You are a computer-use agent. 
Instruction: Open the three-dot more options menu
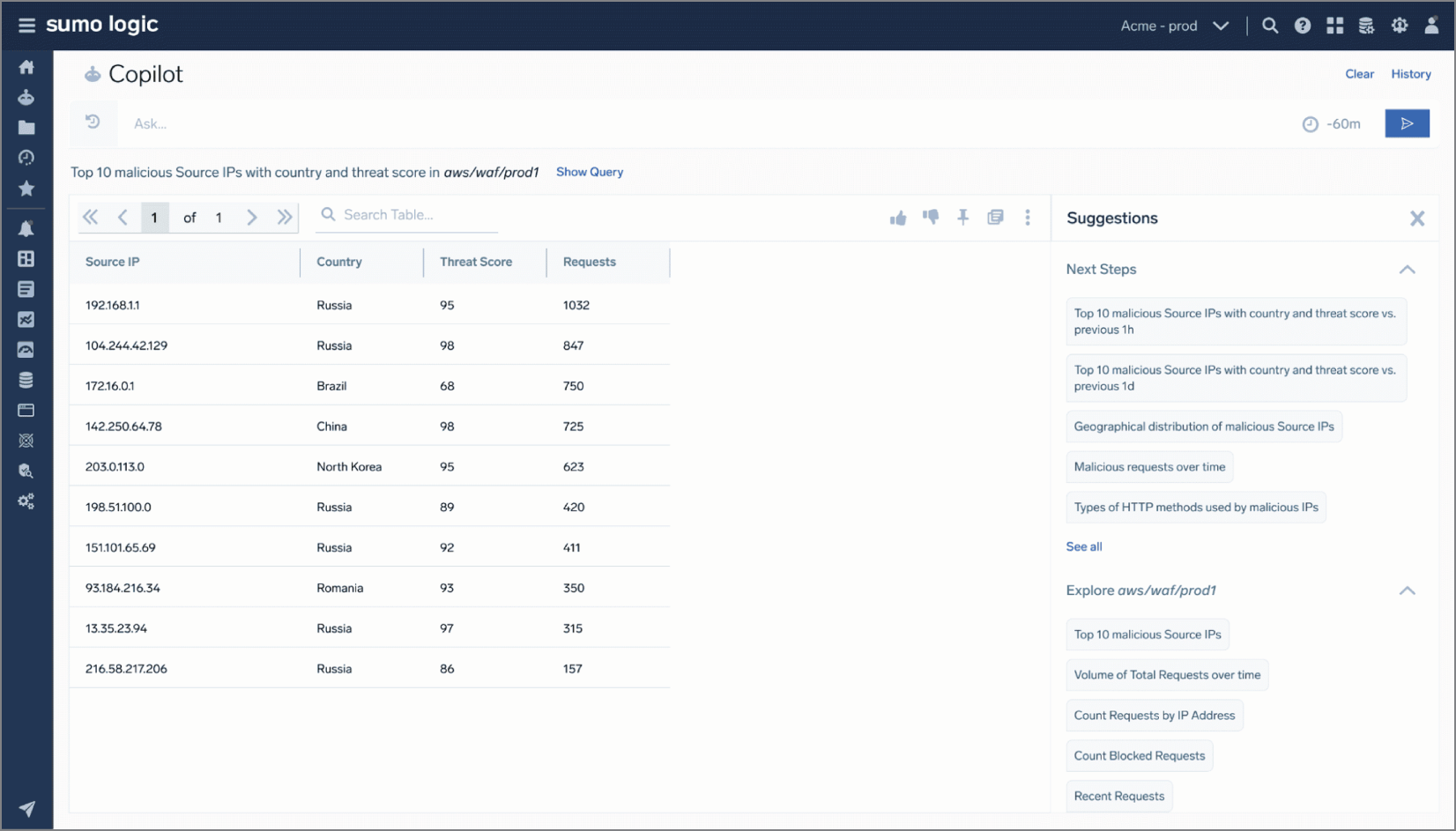(1027, 218)
